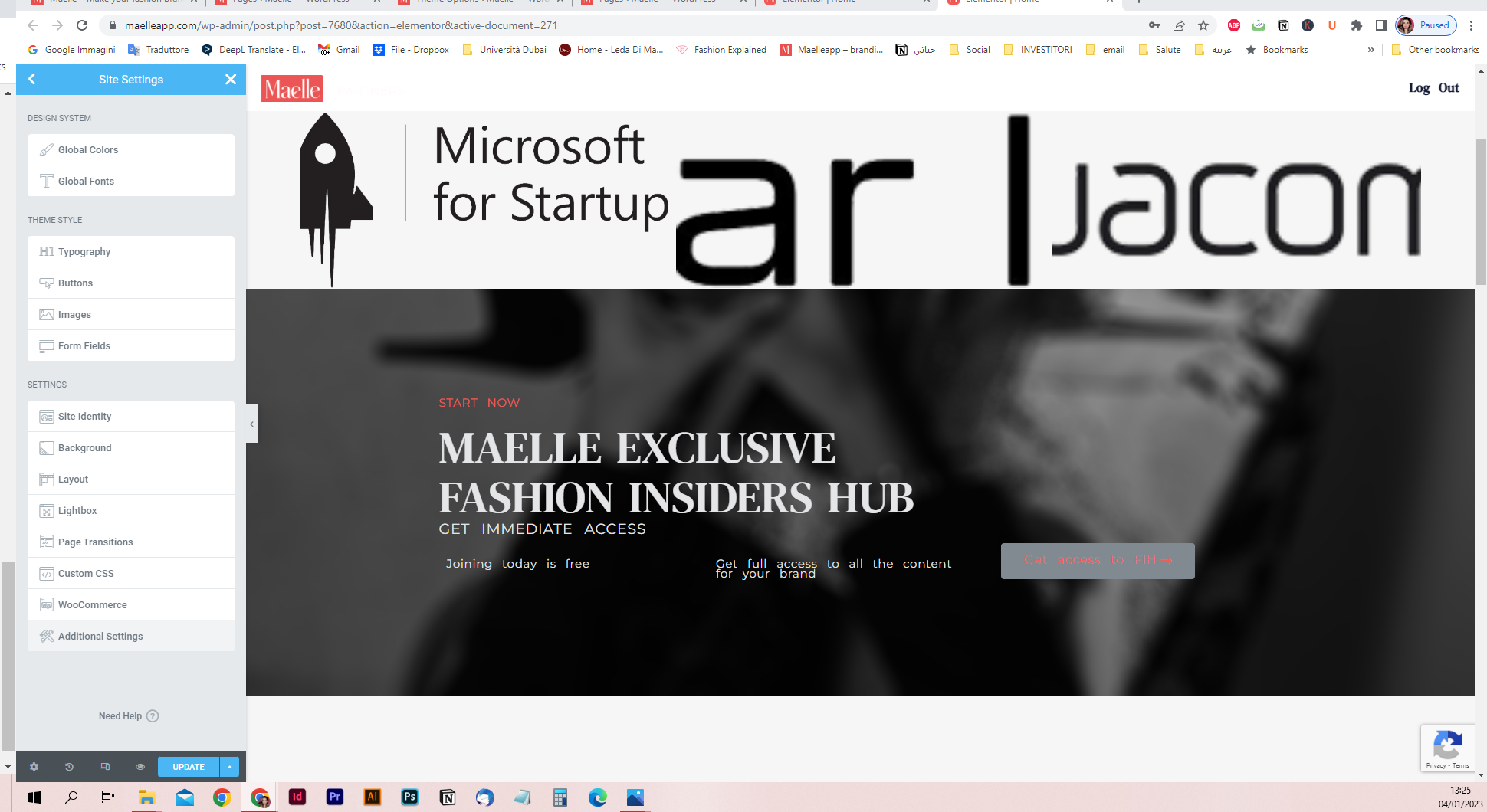Open Illustrator from taskbar
1487x812 pixels.
[x=373, y=797]
